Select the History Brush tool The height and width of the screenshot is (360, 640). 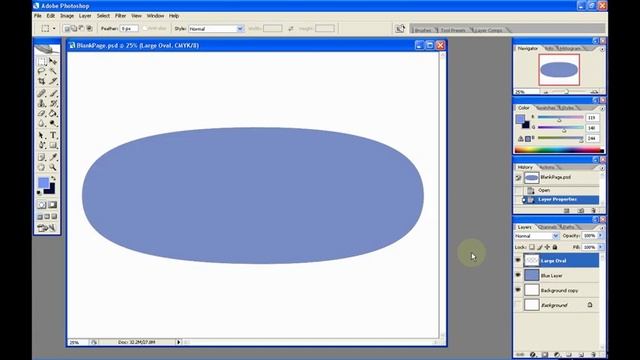pos(53,103)
